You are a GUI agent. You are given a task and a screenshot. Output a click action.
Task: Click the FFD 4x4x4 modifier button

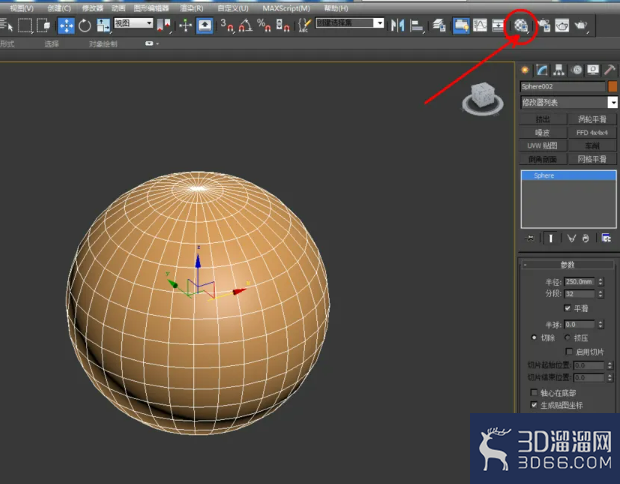pos(592,133)
